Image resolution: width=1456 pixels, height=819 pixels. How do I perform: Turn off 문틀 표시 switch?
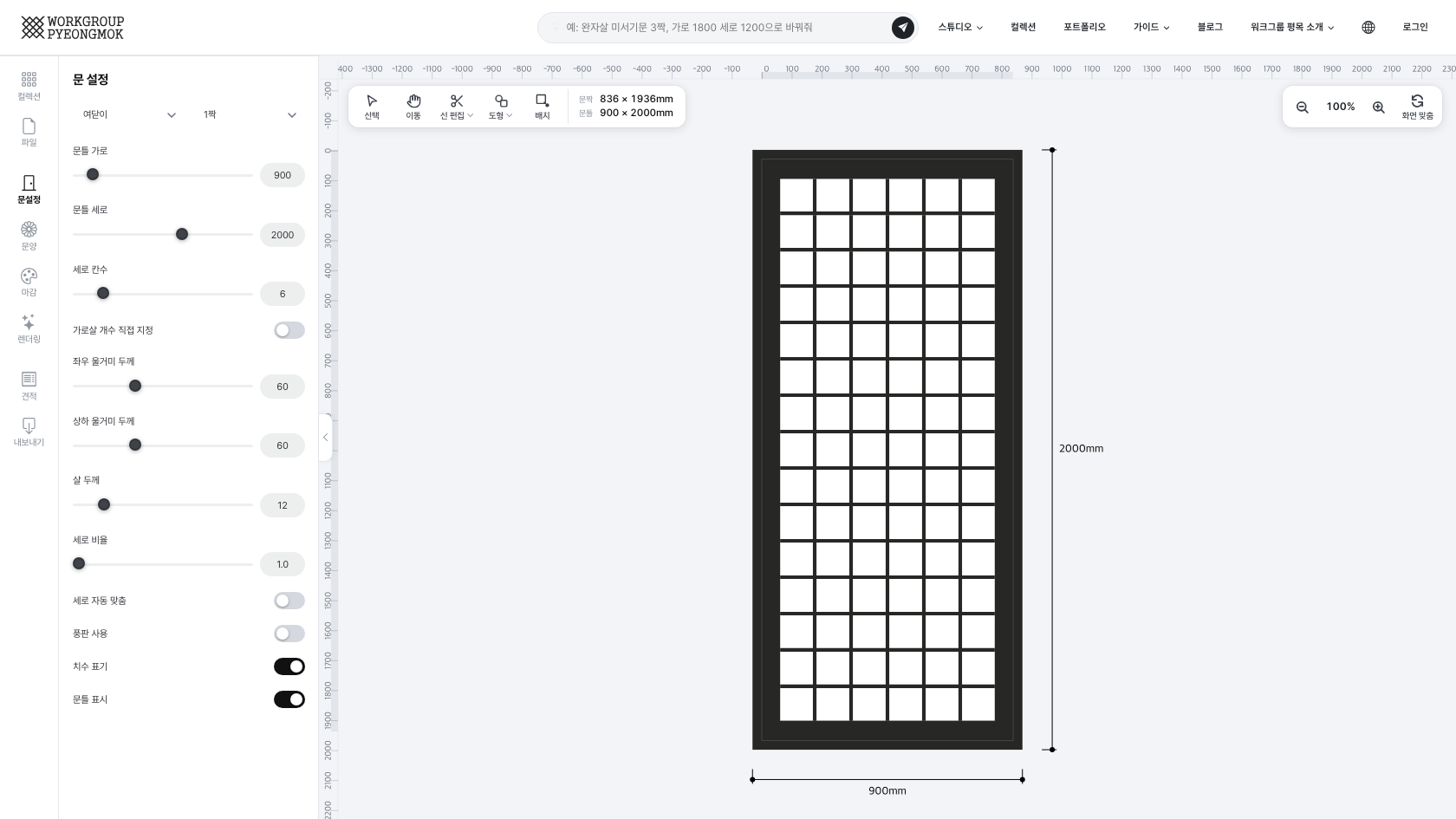point(289,699)
